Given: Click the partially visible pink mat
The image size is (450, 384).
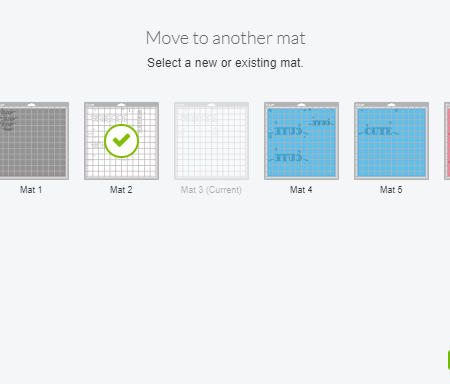Looking at the screenshot, I should click(447, 141).
